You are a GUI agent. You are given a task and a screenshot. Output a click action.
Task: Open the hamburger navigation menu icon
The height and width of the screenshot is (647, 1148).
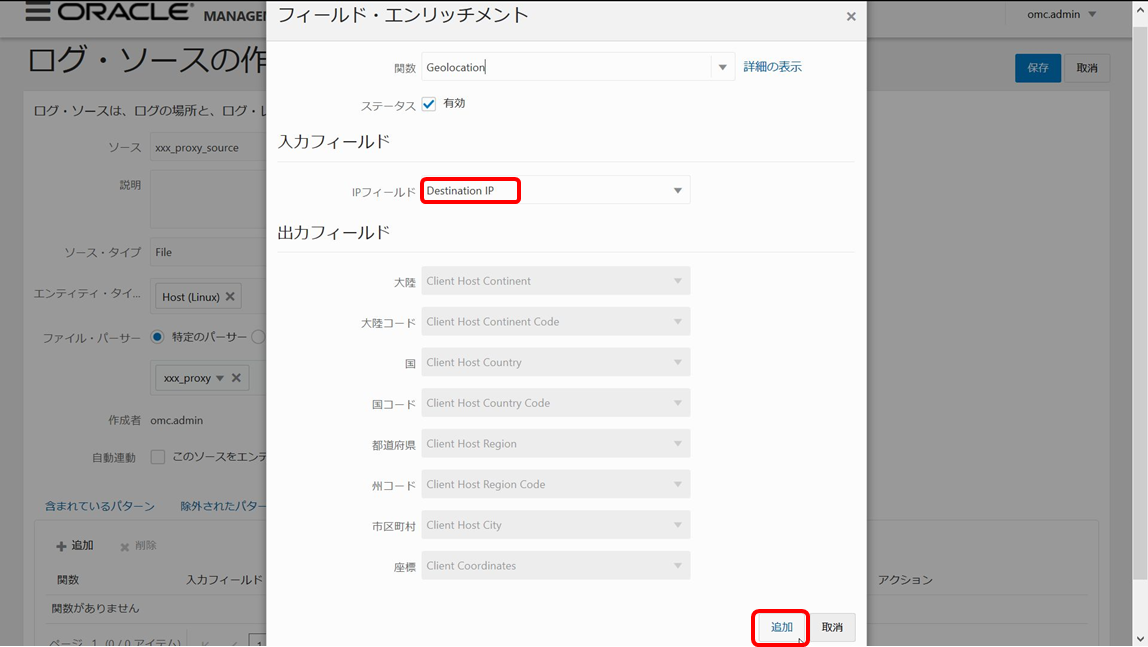(x=38, y=12)
